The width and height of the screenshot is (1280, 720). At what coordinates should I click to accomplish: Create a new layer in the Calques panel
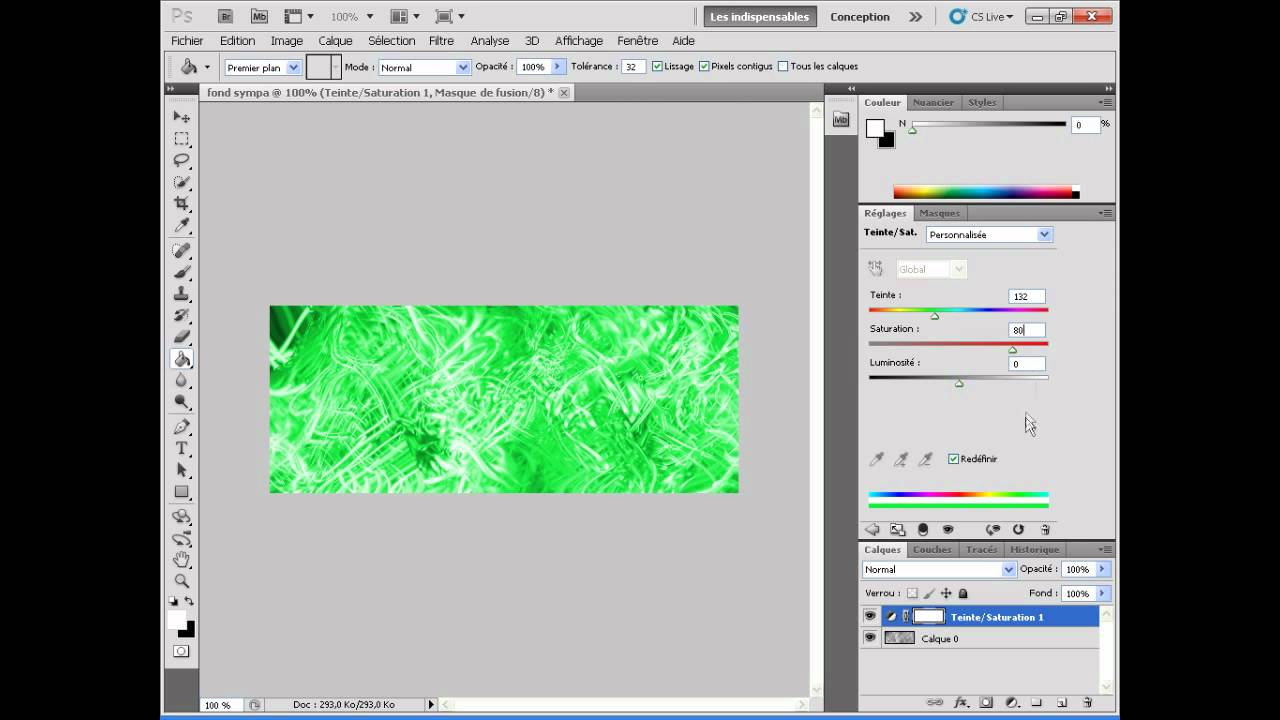(x=1062, y=703)
